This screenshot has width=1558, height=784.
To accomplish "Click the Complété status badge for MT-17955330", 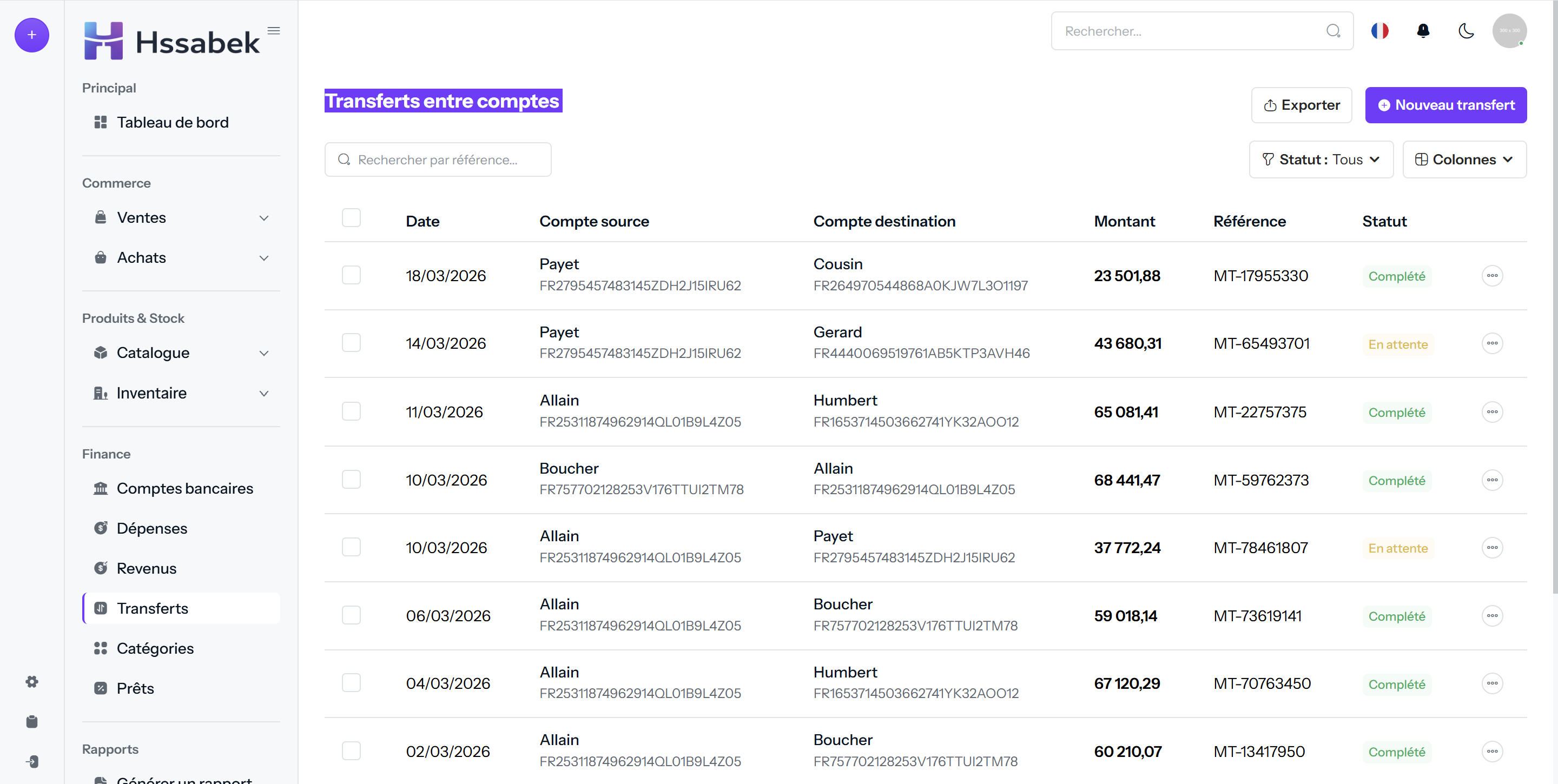I will click(1396, 276).
